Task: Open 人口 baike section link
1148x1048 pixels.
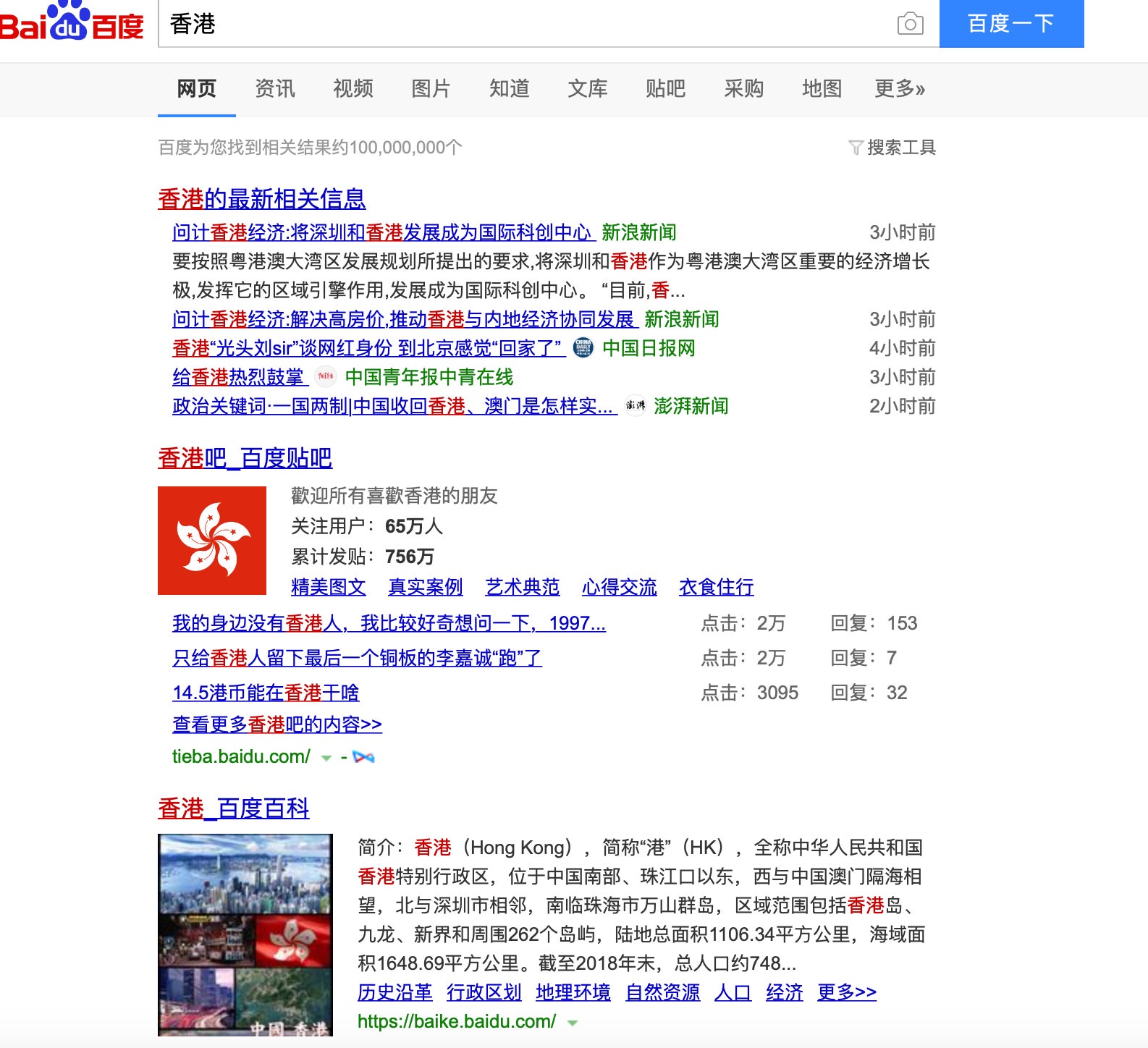Action: [733, 992]
